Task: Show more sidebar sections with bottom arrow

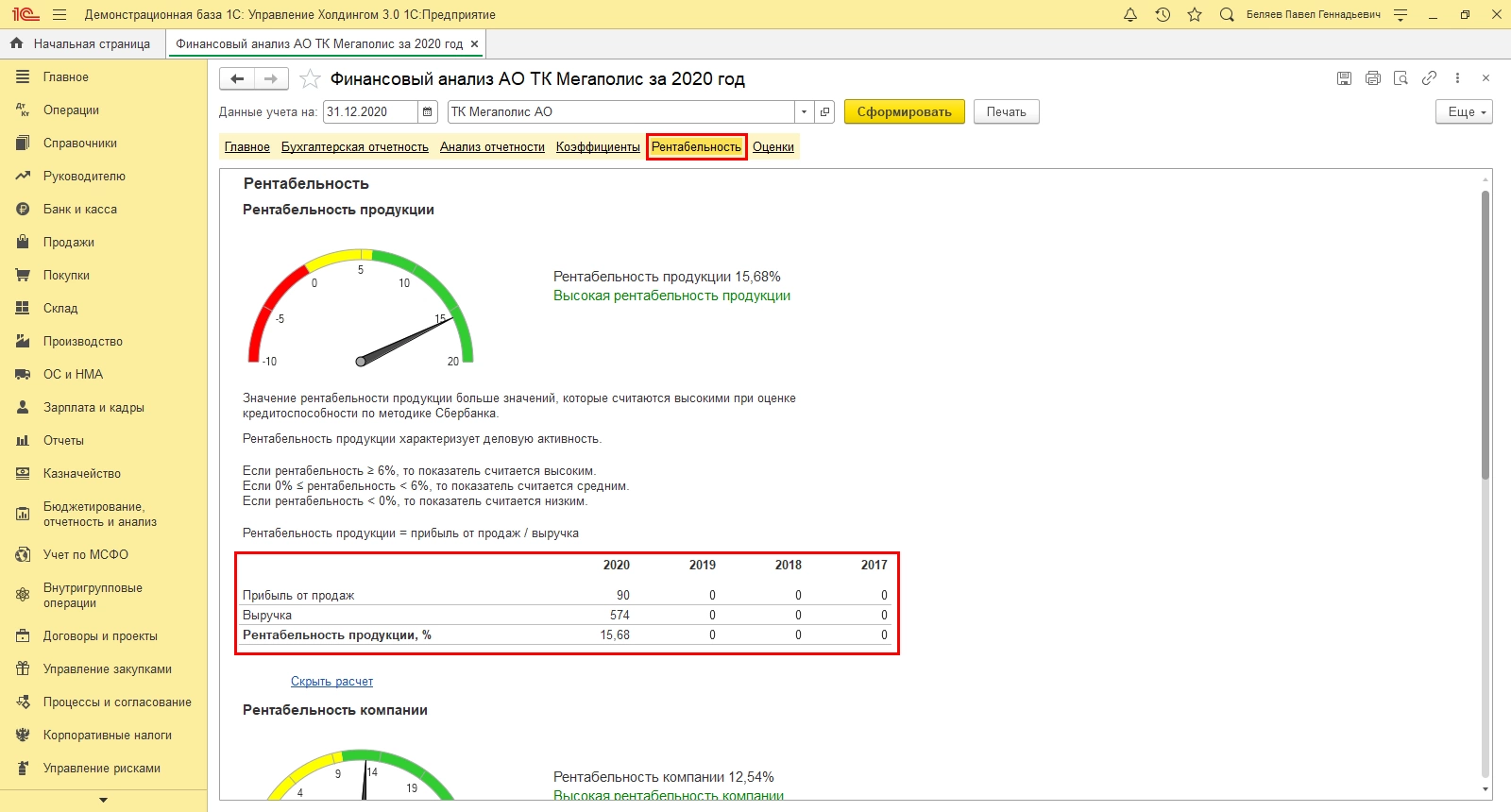Action: click(104, 800)
